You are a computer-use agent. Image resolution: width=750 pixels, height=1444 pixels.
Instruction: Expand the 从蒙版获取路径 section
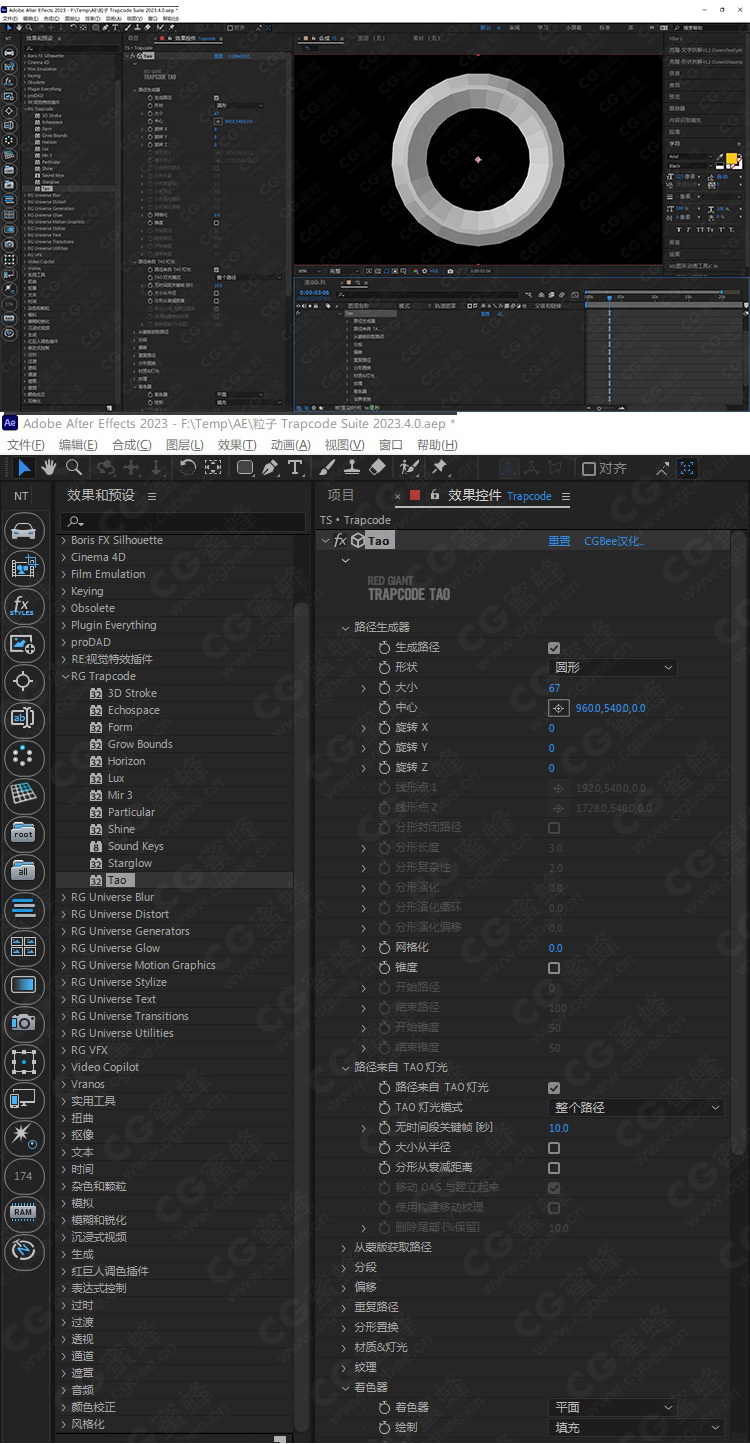(x=346, y=1247)
